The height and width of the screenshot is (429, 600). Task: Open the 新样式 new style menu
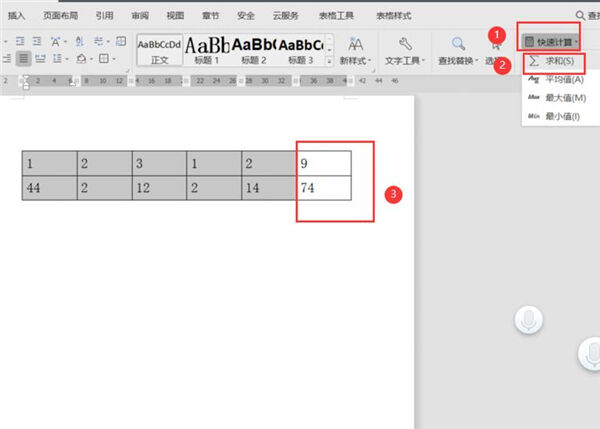(x=355, y=51)
